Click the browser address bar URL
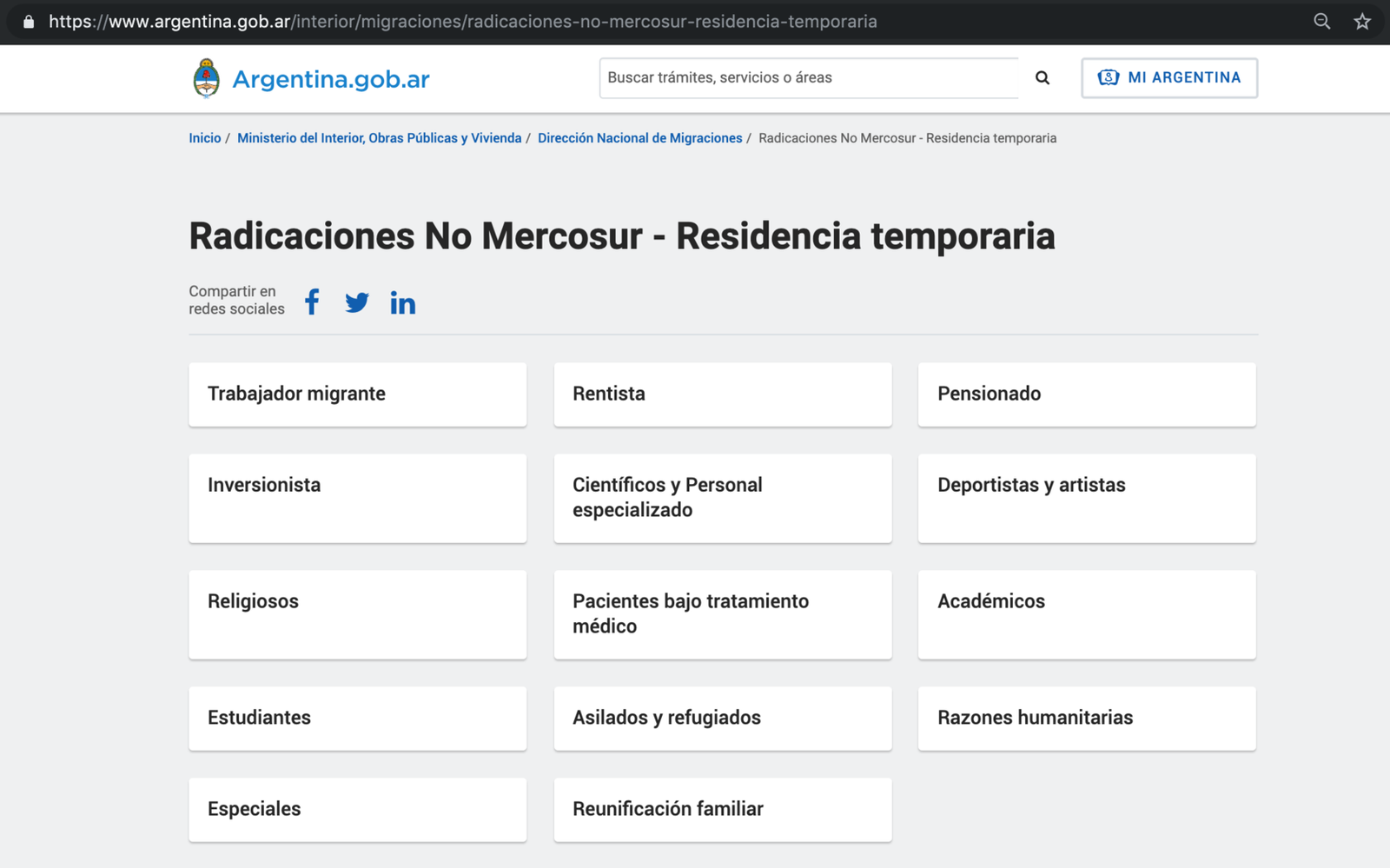Screen dimensions: 1390x868 click(463, 22)
